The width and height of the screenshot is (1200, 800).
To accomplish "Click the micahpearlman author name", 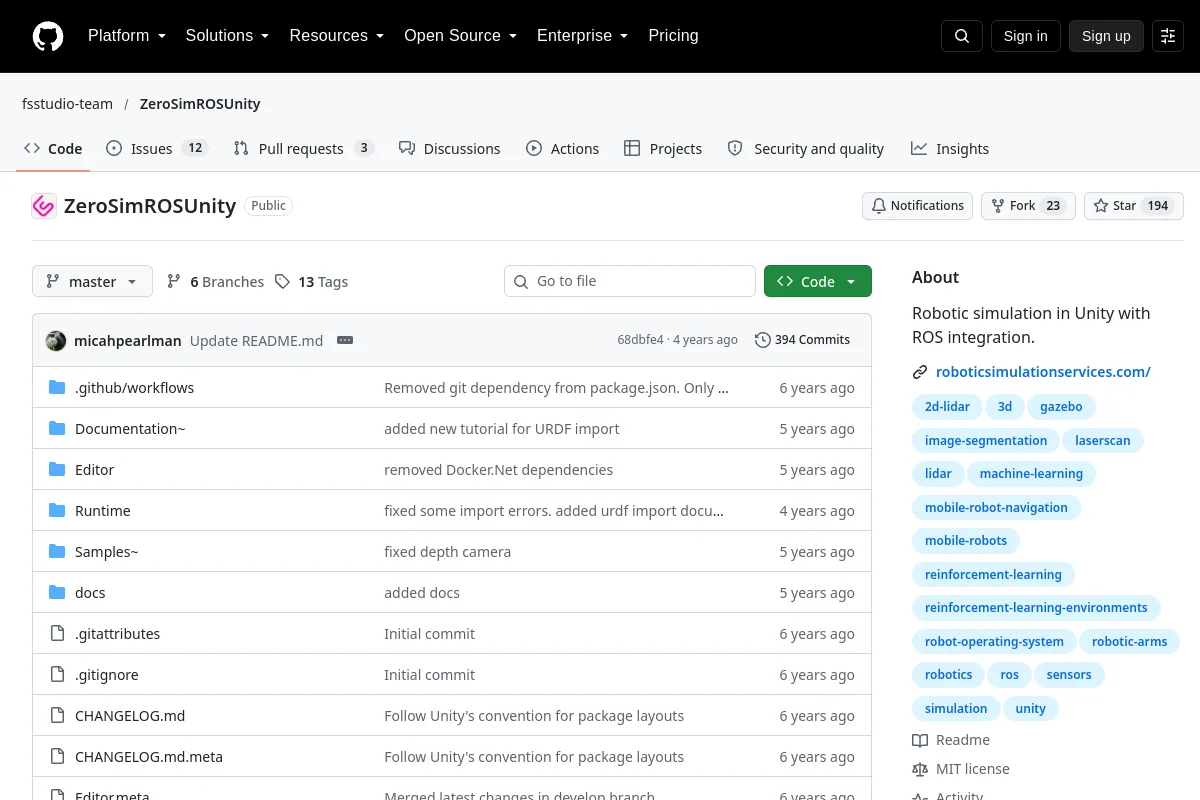I will 128,341.
